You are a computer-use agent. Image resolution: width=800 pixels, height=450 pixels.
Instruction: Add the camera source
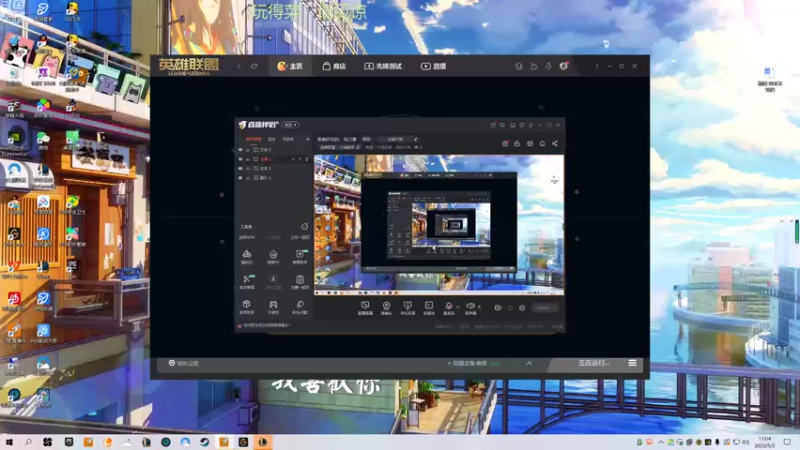click(x=386, y=308)
